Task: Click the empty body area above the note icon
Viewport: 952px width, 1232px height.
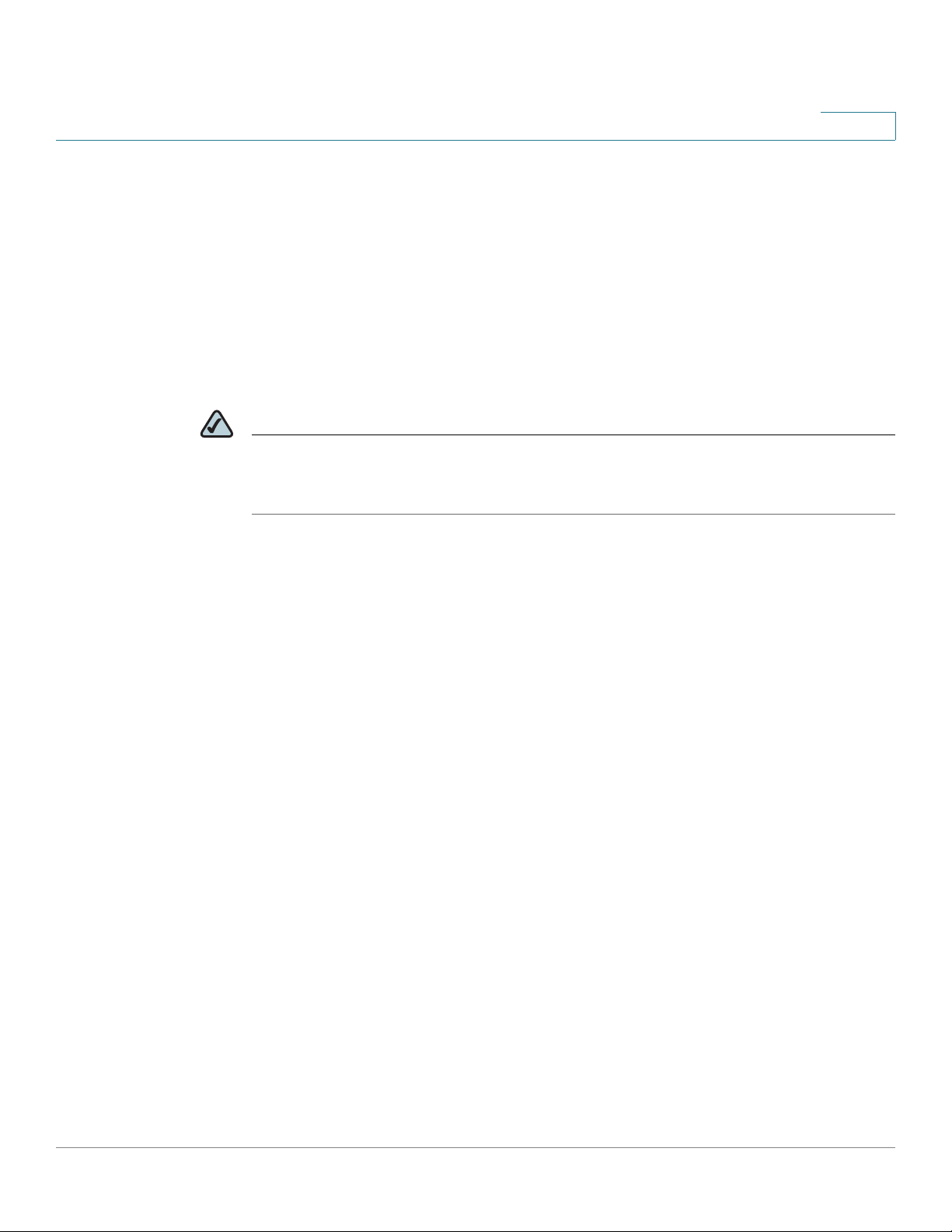Action: 476,272
